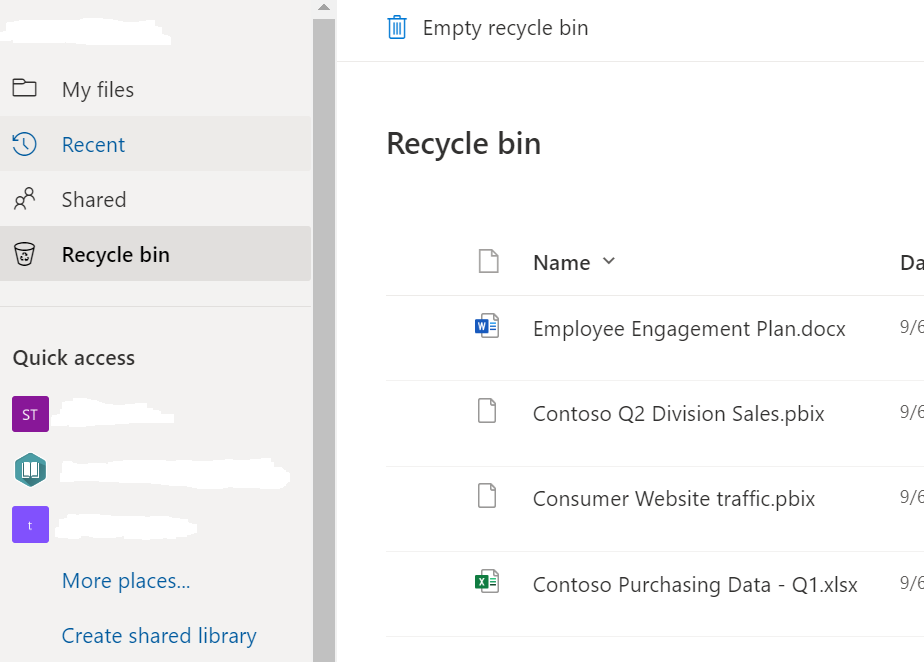
Task: Click Create shared library link
Action: click(159, 636)
